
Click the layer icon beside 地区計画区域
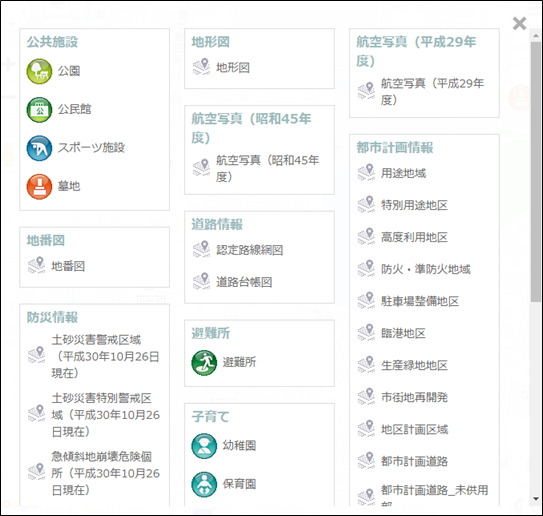click(x=366, y=429)
